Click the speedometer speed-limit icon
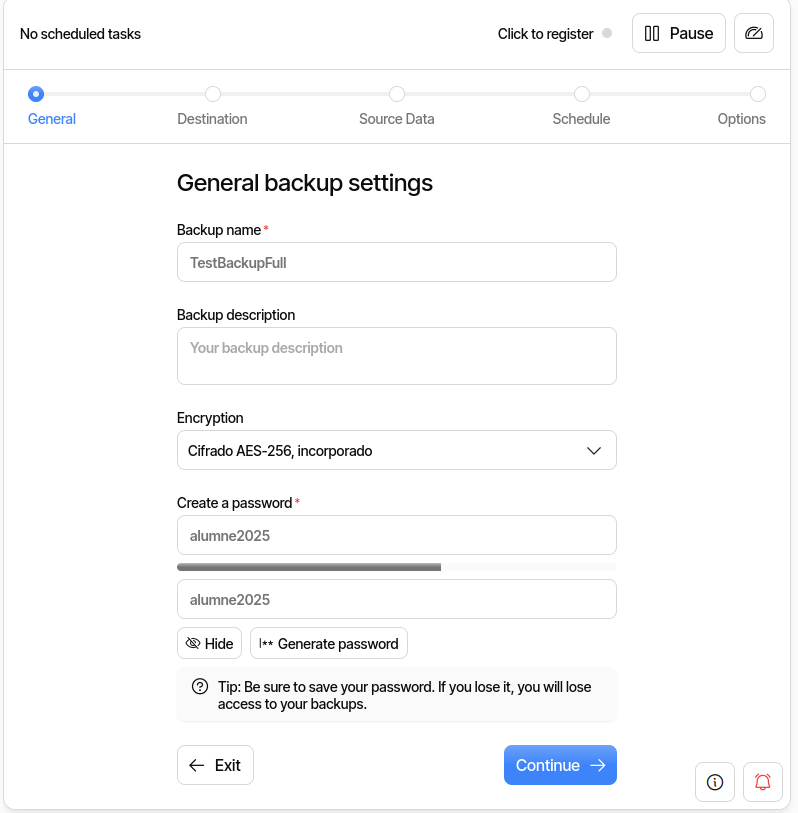 pyautogui.click(x=754, y=32)
